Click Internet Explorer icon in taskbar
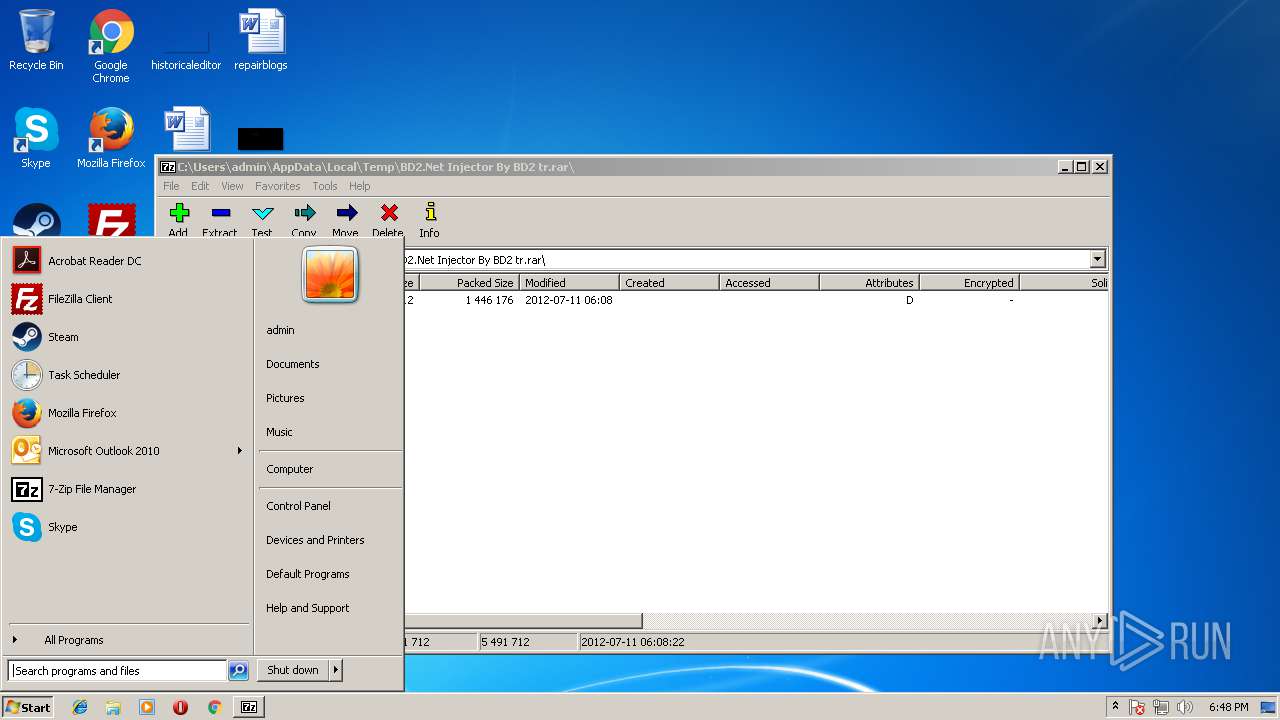 point(80,707)
